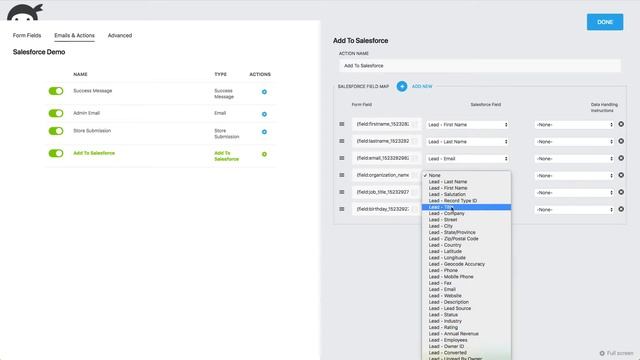Viewport: 640px width, 360px height.
Task: Grab the drag handle of birthday row
Action: coord(342,209)
